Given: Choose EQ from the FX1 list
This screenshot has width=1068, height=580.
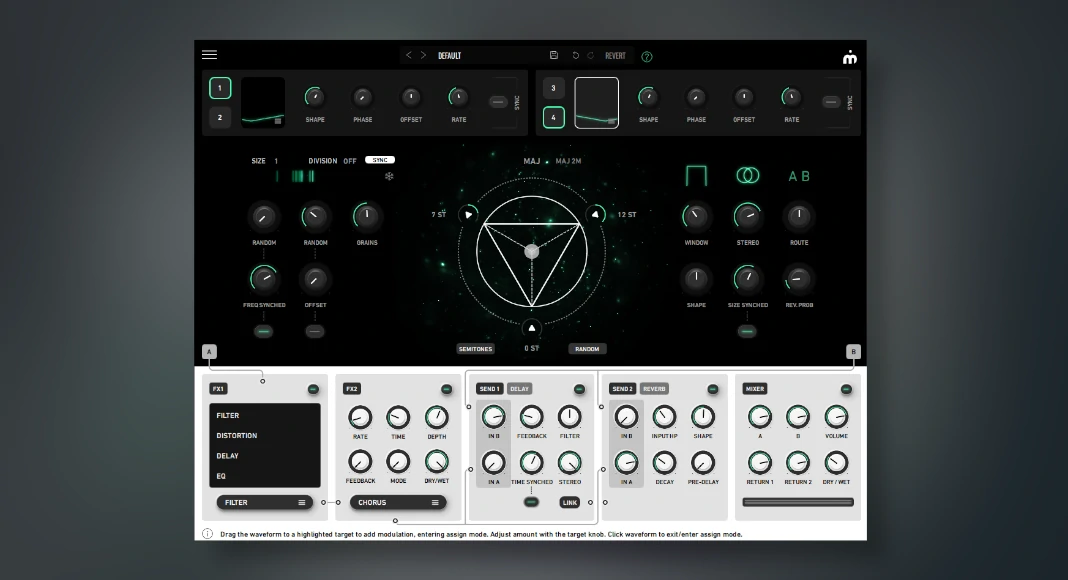Looking at the screenshot, I should point(222,476).
